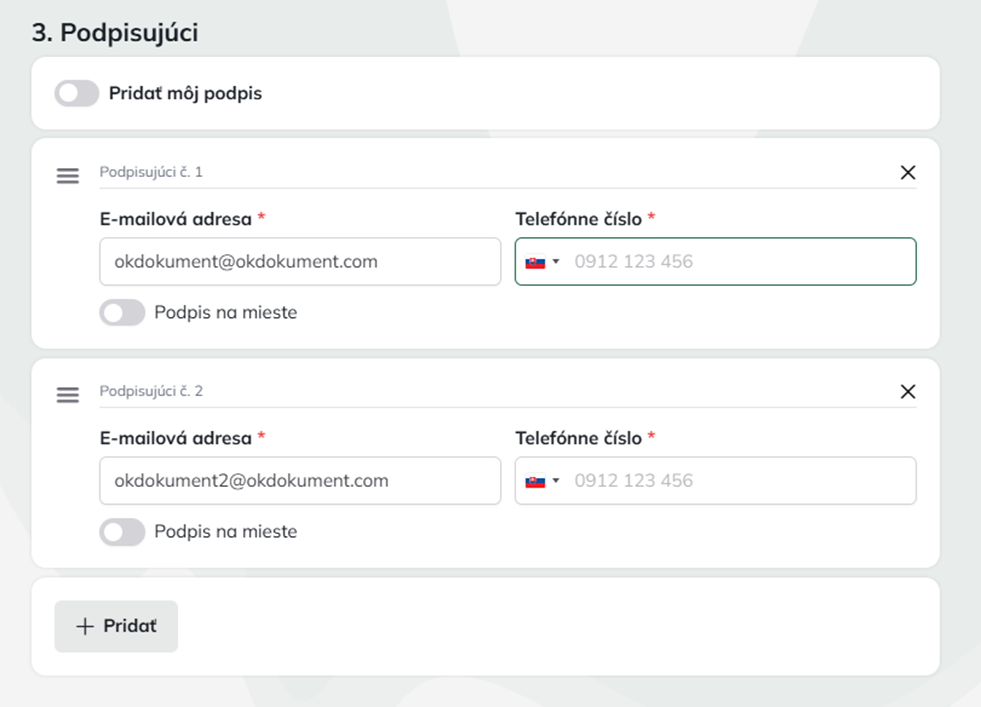Toggle Podpis na mieste for signer 1
This screenshot has width=981, height=707.
[x=122, y=313]
